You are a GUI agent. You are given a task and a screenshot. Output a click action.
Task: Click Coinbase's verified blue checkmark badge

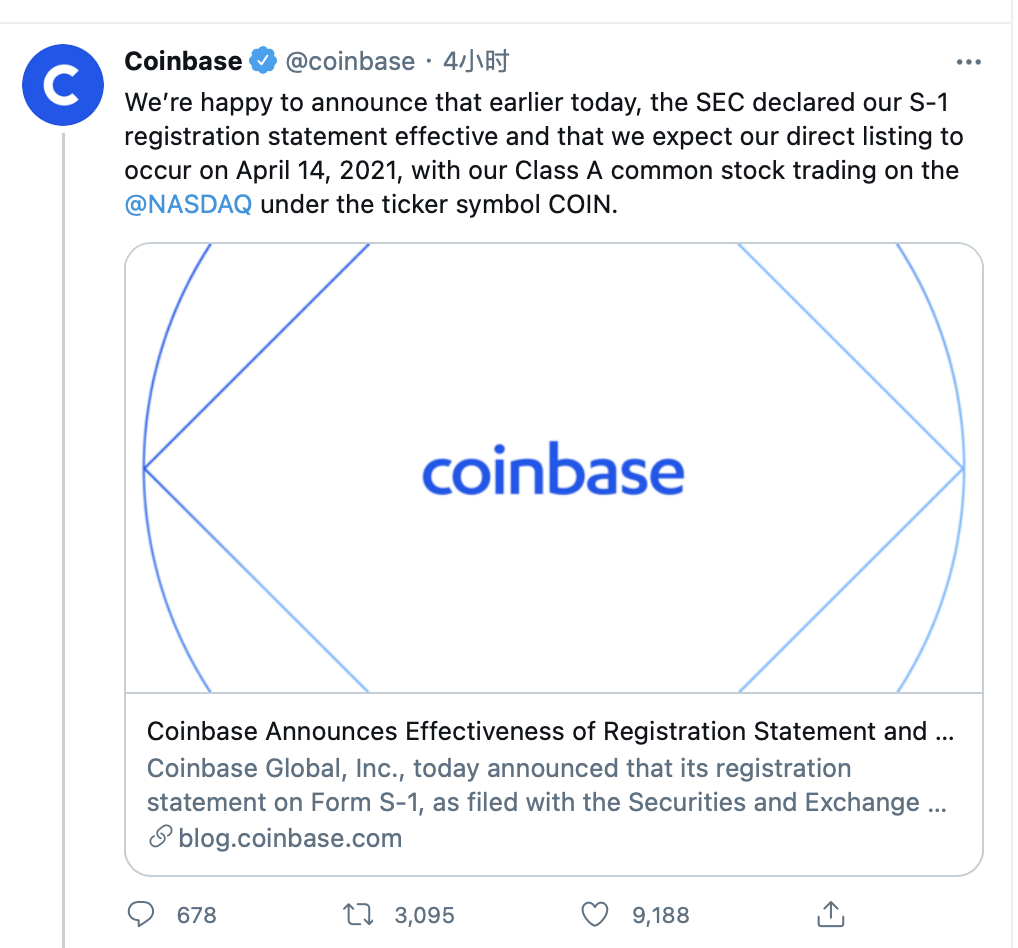pyautogui.click(x=261, y=60)
